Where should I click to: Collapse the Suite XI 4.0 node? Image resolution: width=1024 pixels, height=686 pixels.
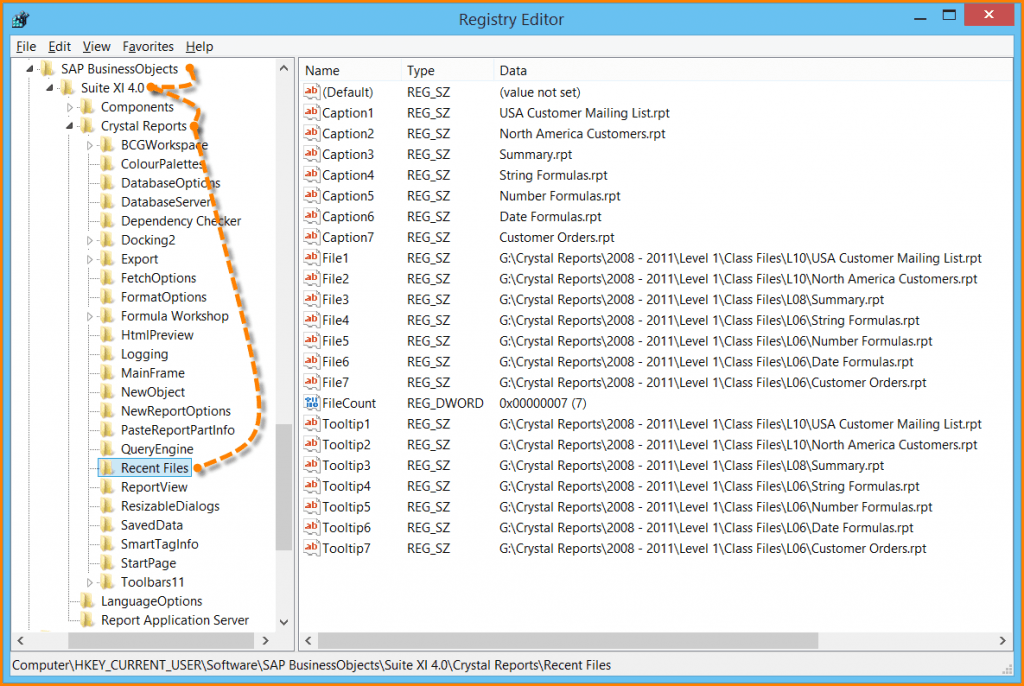[50, 88]
